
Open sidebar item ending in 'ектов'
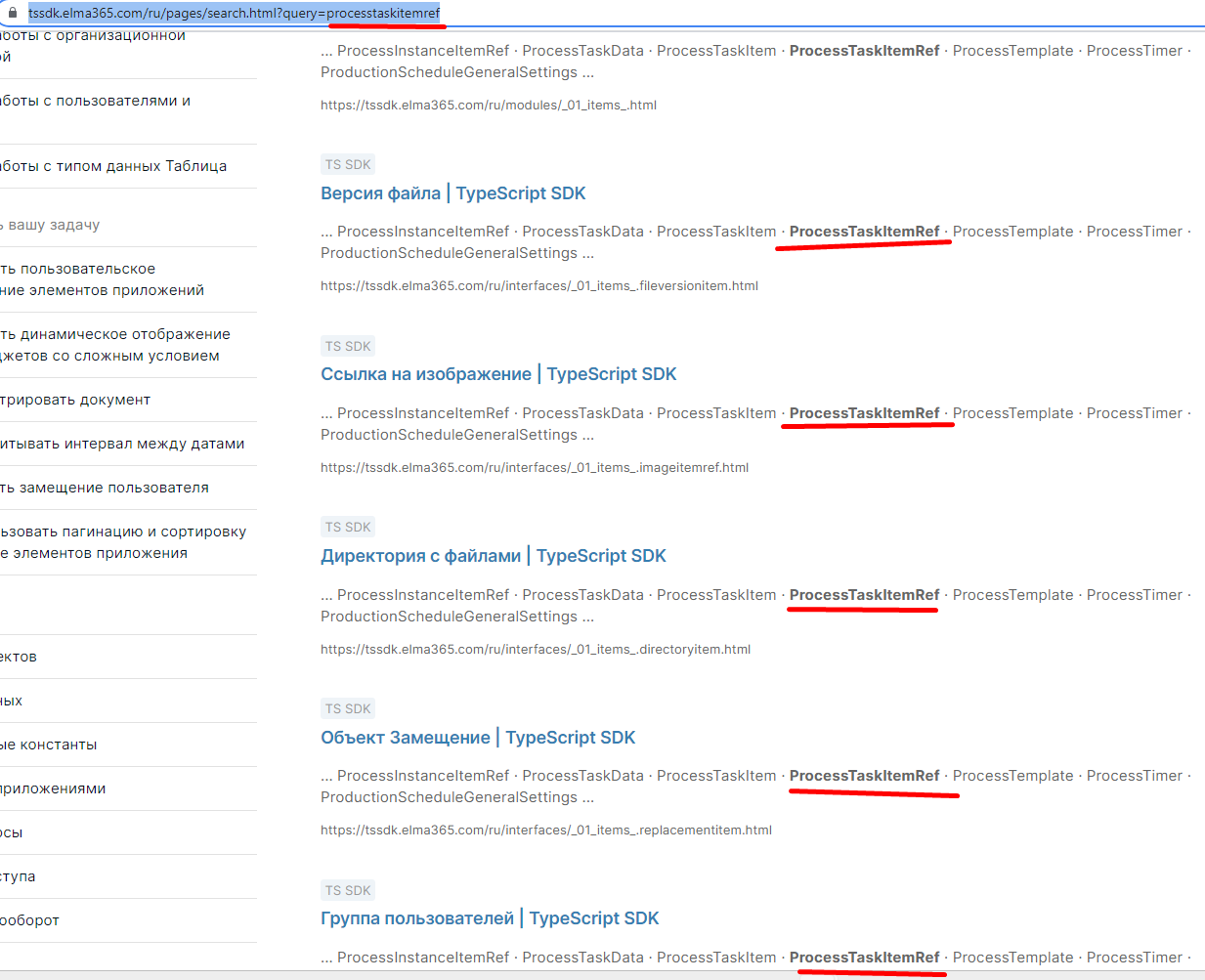pyautogui.click(x=19, y=657)
